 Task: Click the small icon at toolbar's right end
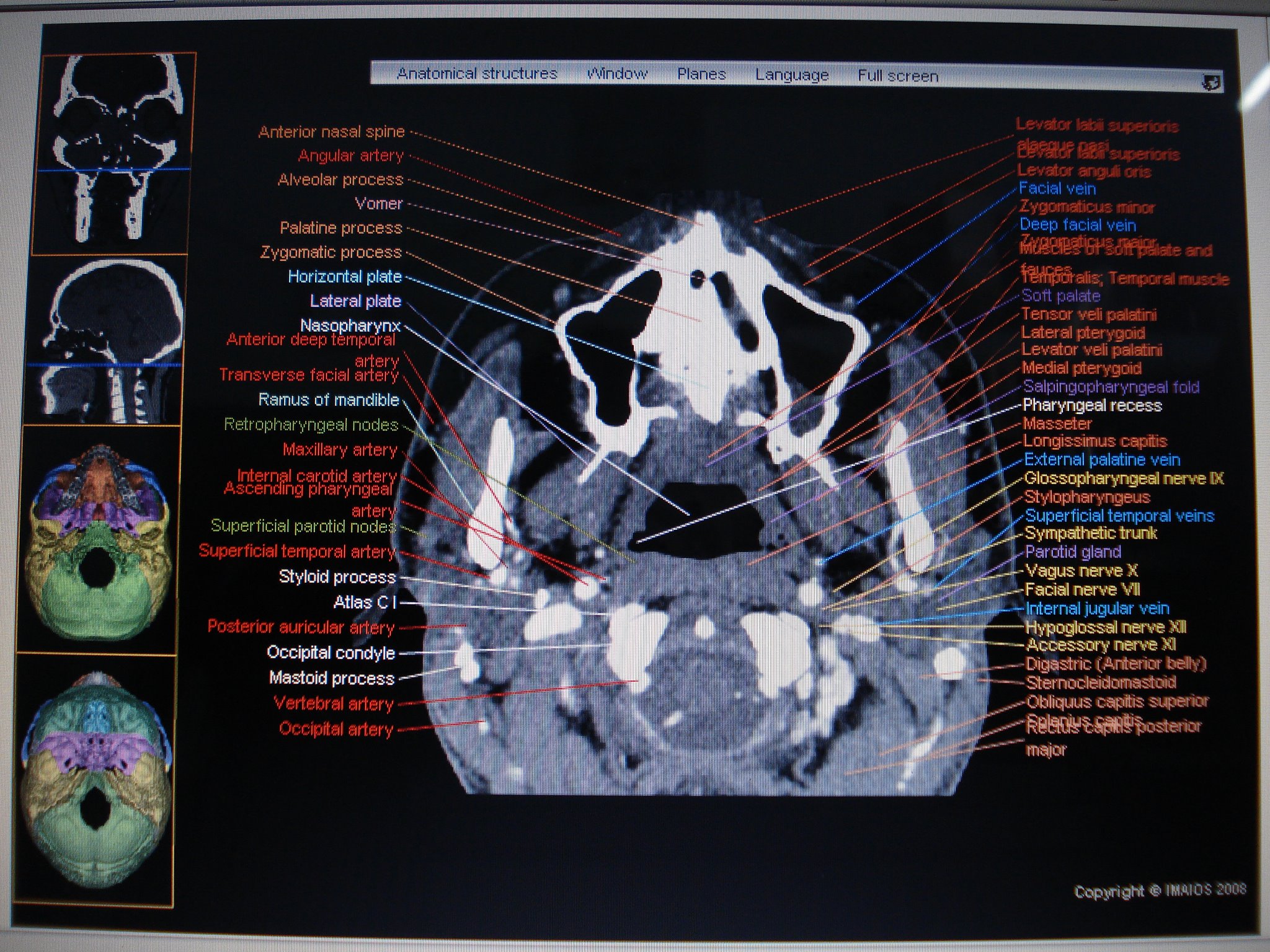click(x=1211, y=83)
